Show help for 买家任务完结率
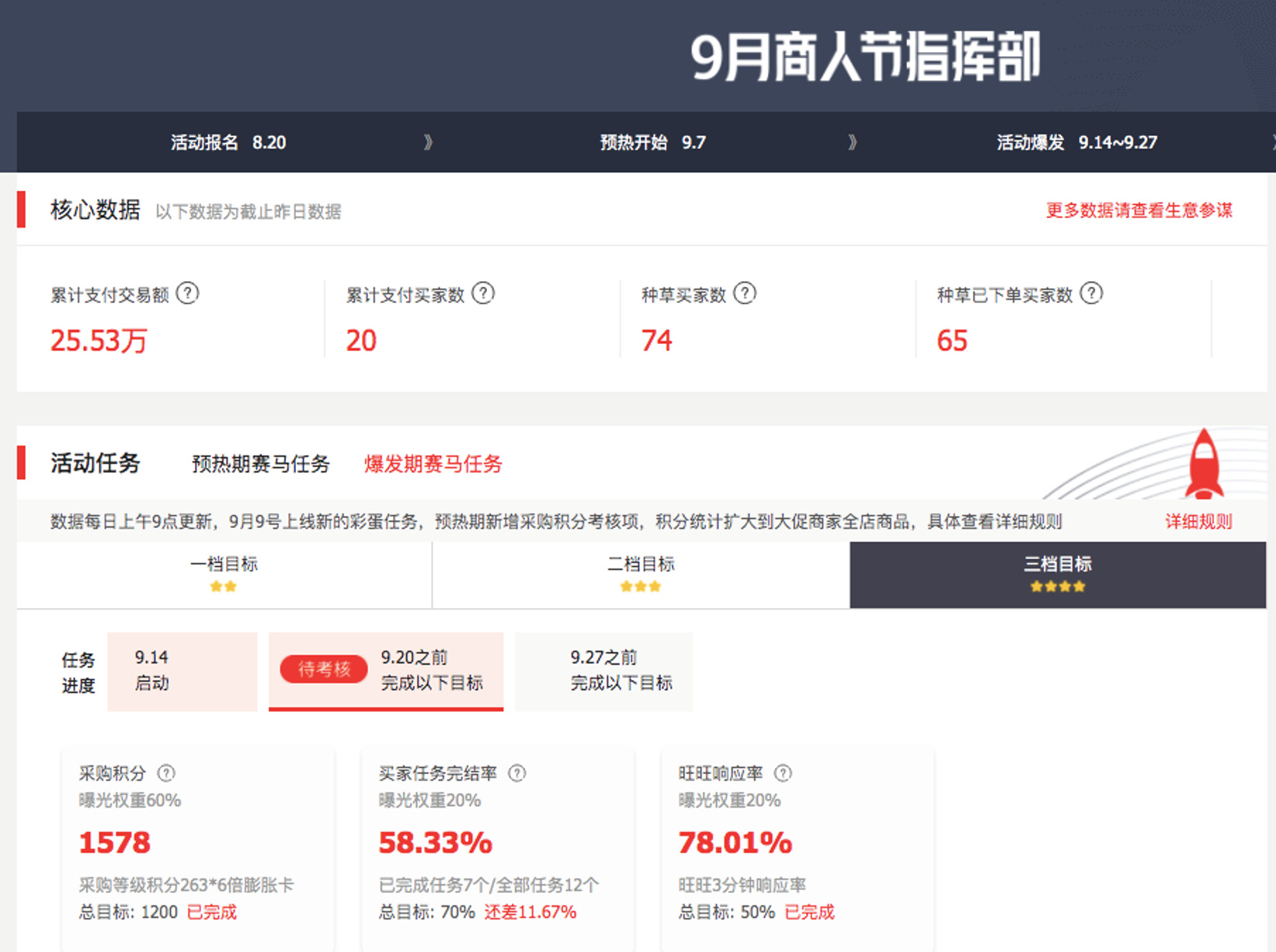This screenshot has height=952, width=1276. [x=516, y=773]
